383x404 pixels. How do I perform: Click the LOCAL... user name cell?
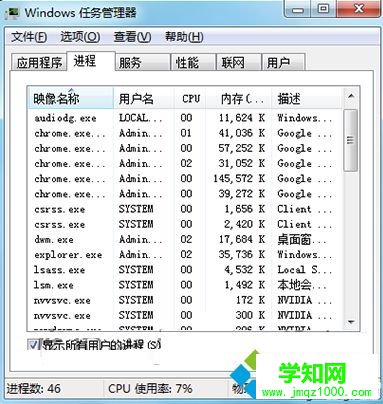[140, 118]
